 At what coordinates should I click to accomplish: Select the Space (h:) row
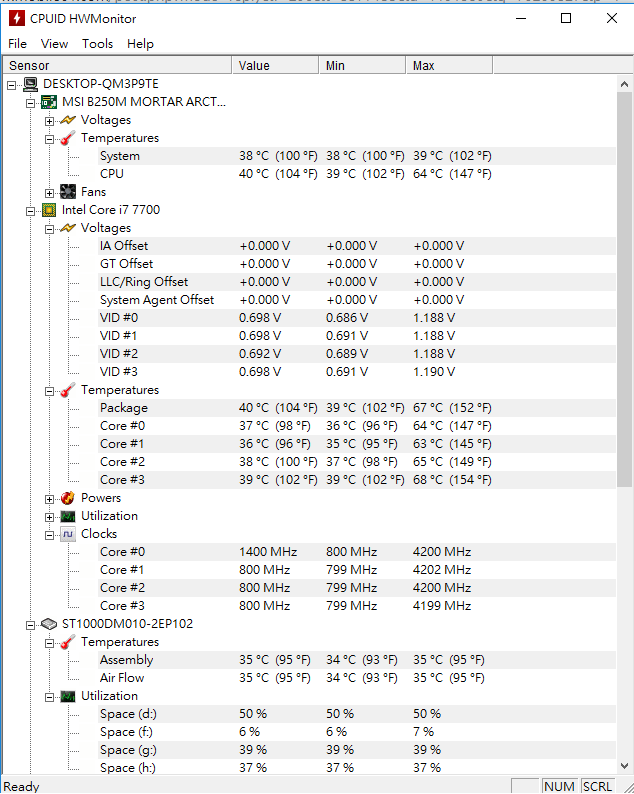pos(357,768)
